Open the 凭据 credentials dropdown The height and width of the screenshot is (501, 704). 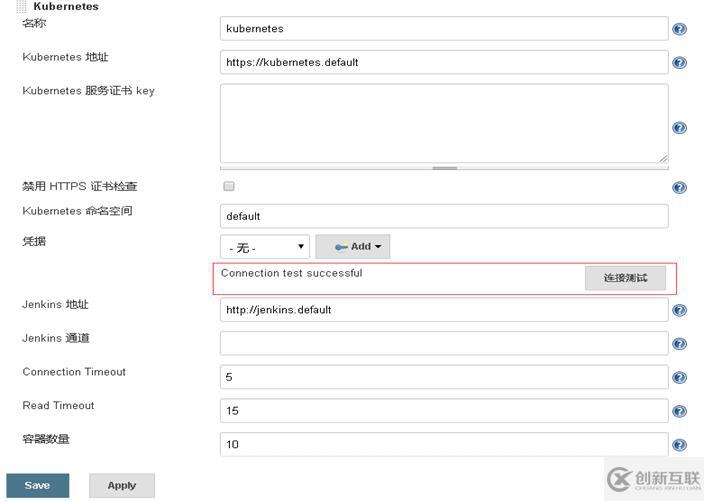(x=265, y=247)
